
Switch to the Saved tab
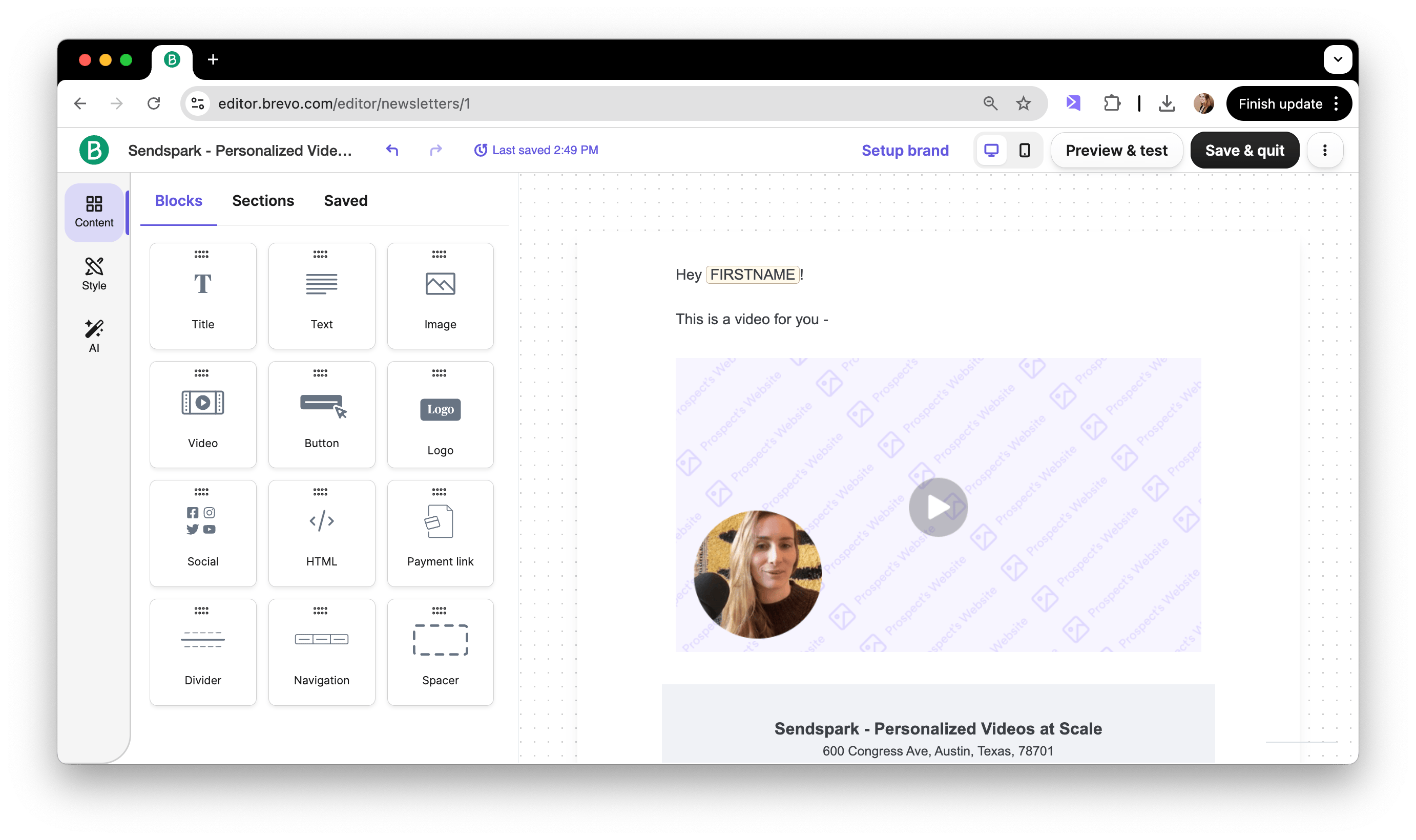(345, 201)
